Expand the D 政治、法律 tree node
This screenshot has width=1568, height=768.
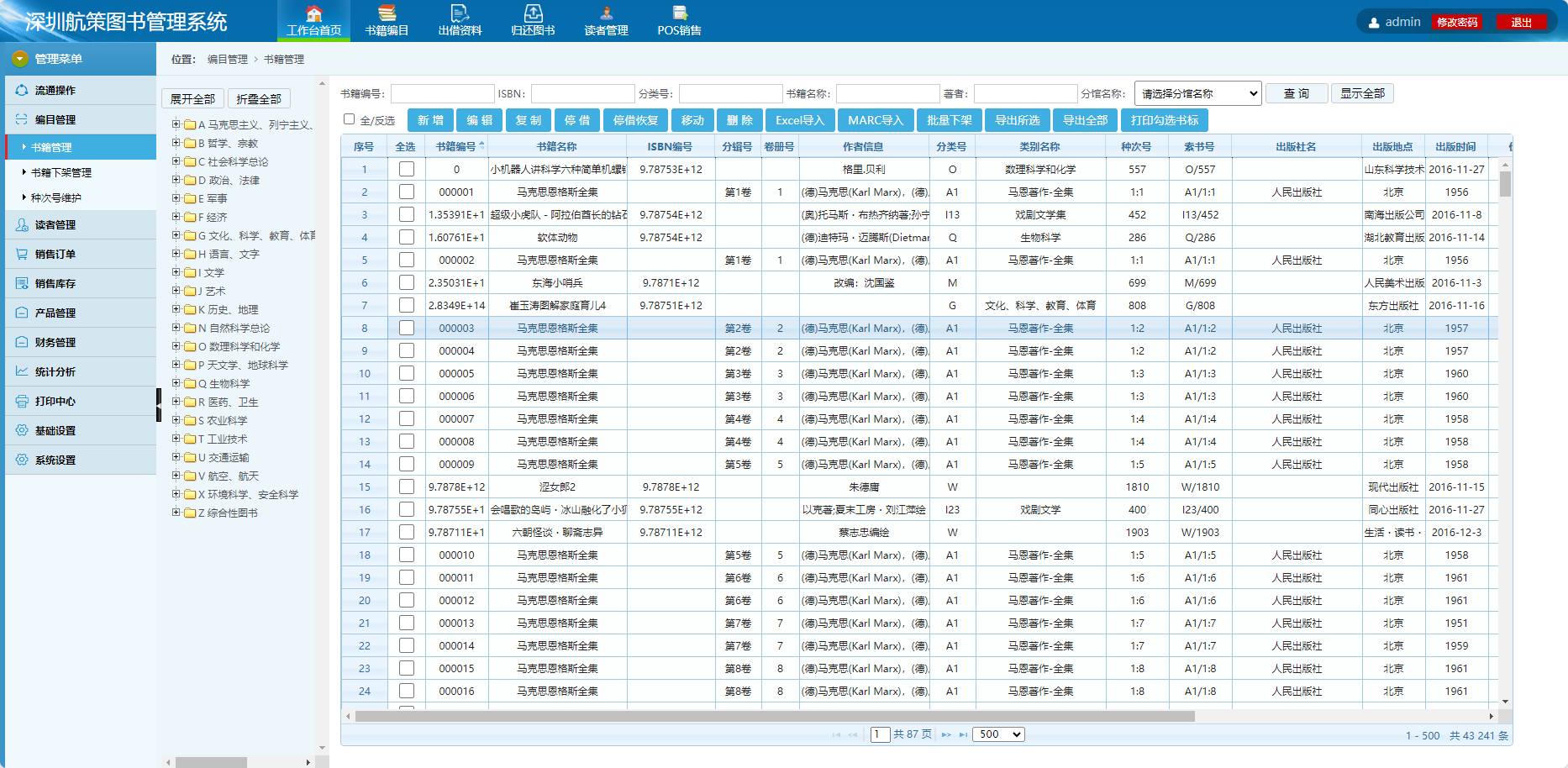(x=176, y=180)
